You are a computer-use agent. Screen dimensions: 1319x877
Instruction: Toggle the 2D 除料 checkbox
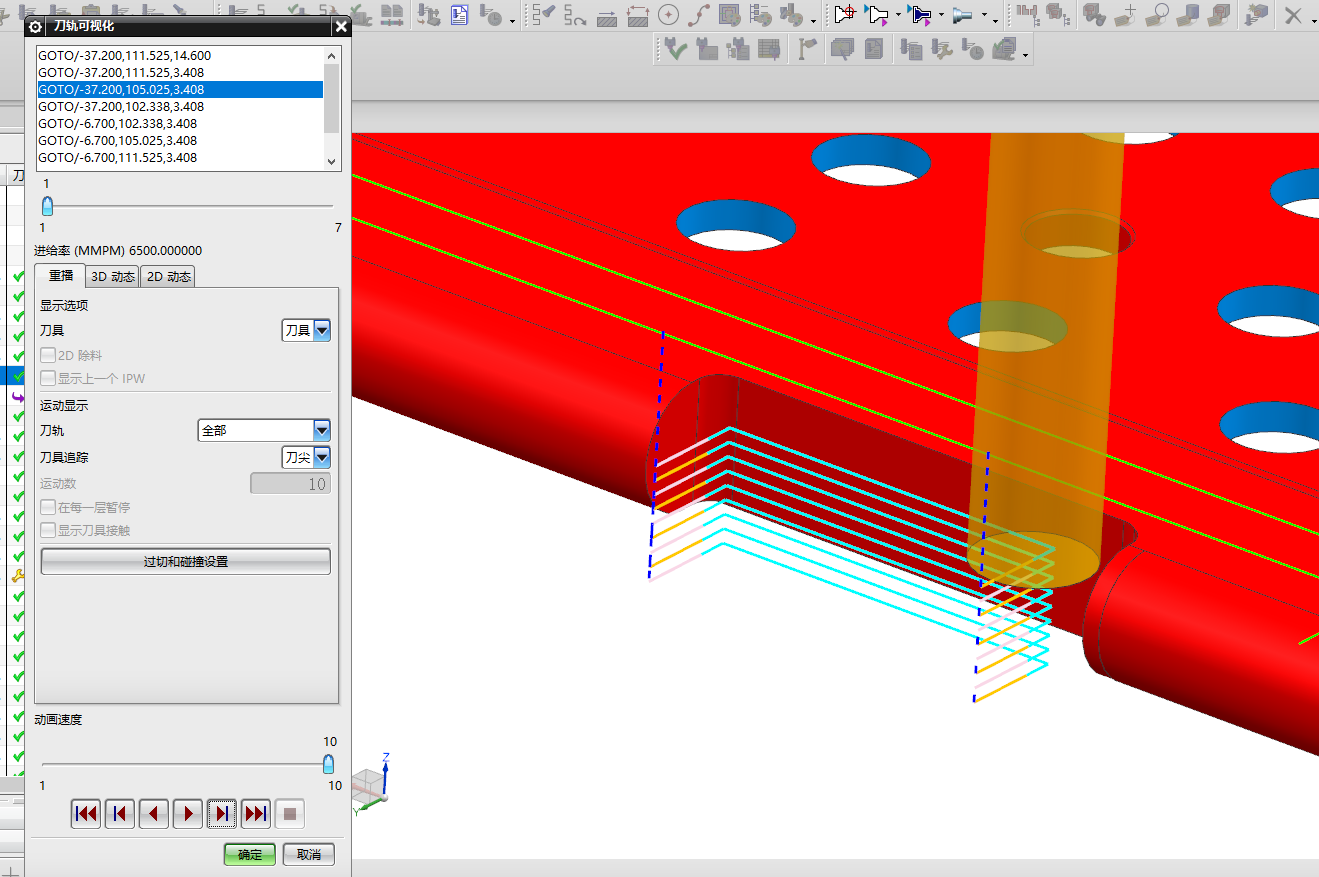48,355
